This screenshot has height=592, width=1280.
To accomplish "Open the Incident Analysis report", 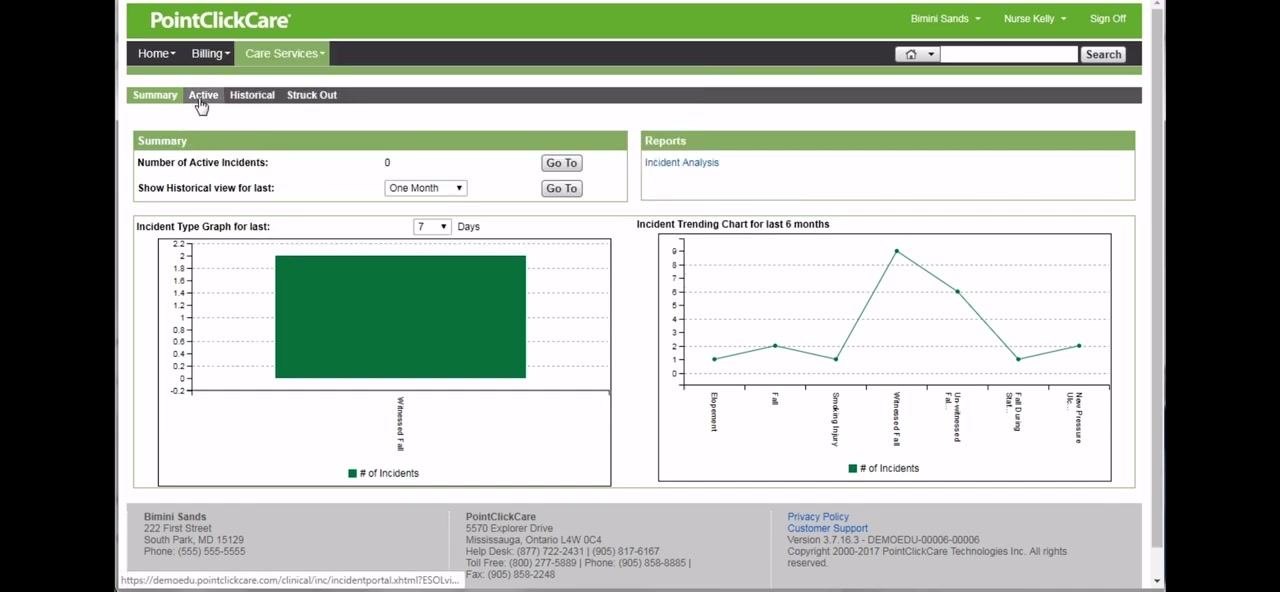I will point(681,162).
